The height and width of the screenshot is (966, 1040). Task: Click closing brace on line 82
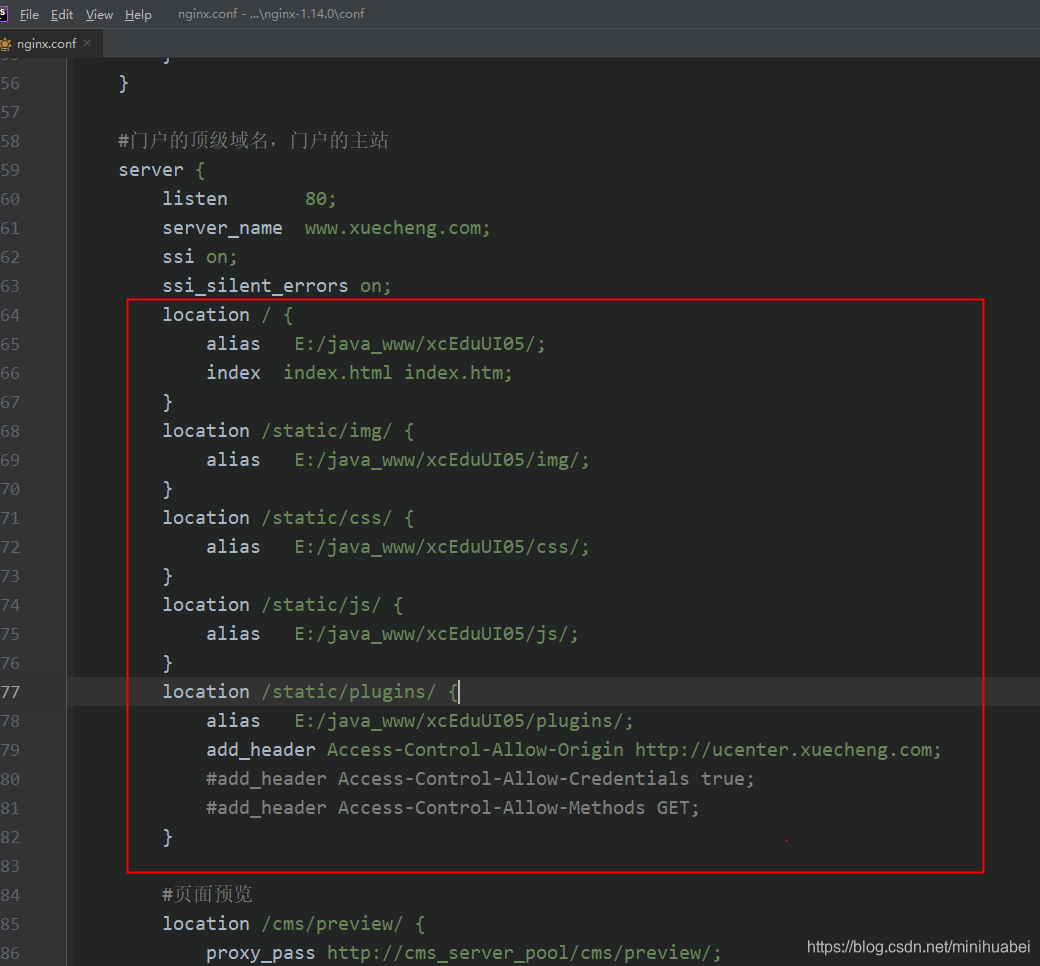[168, 837]
